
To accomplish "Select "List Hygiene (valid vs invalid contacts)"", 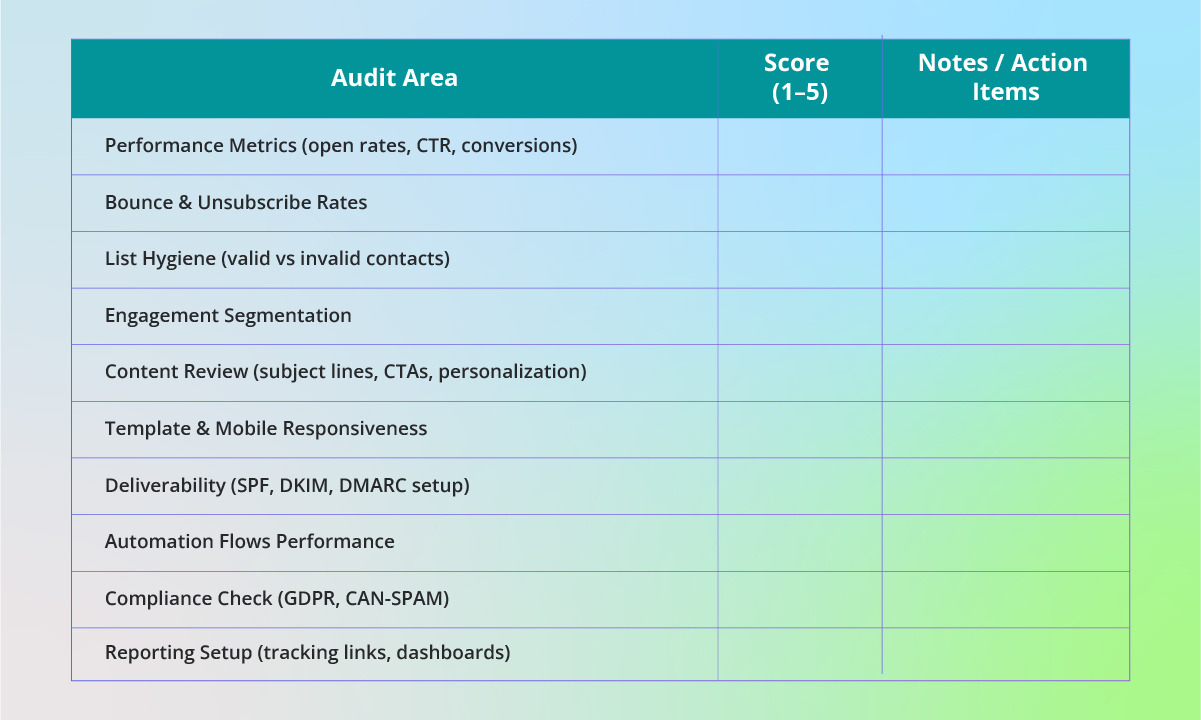I will pos(277,259).
